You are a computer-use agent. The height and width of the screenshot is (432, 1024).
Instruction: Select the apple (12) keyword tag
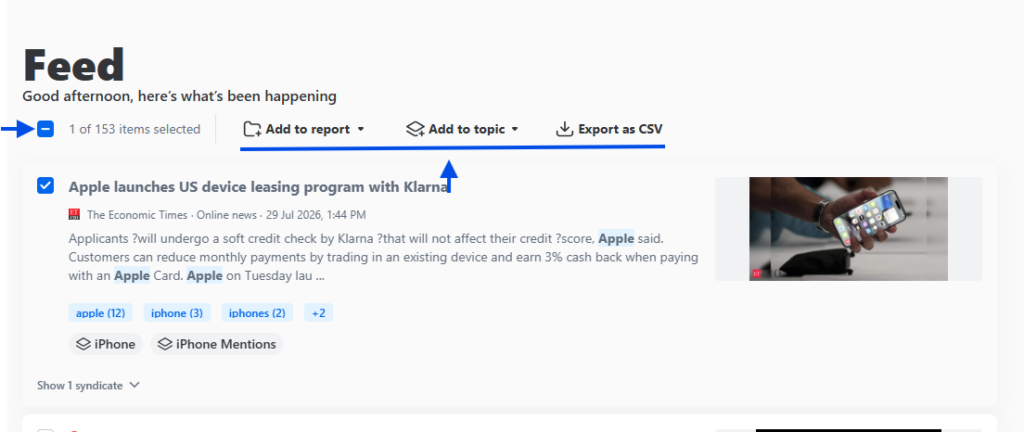point(101,313)
